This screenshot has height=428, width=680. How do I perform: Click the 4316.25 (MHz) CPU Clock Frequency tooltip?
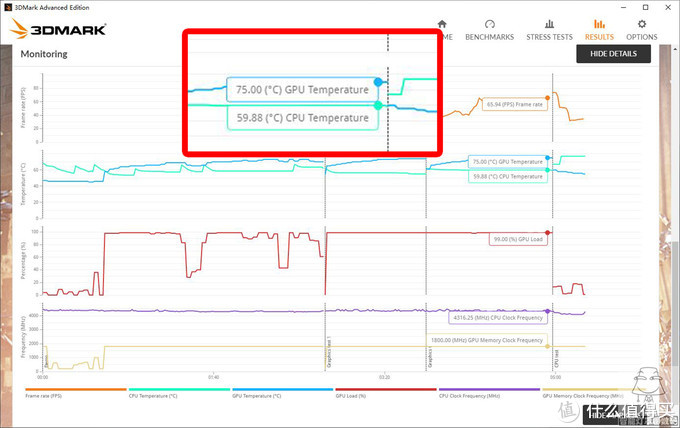(498, 318)
